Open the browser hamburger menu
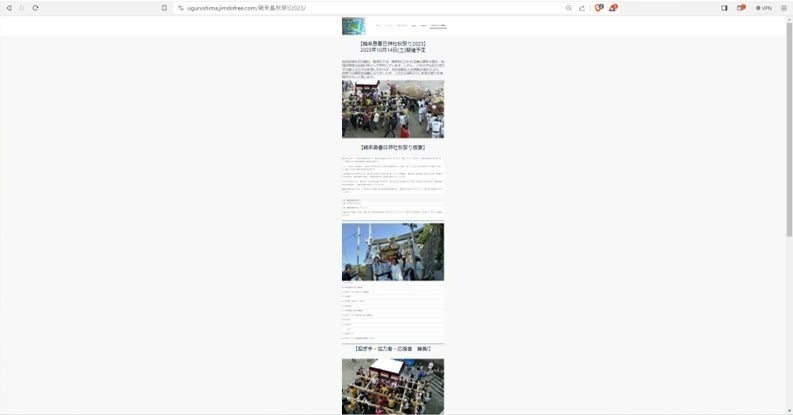The width and height of the screenshot is (793, 415). pos(784,7)
